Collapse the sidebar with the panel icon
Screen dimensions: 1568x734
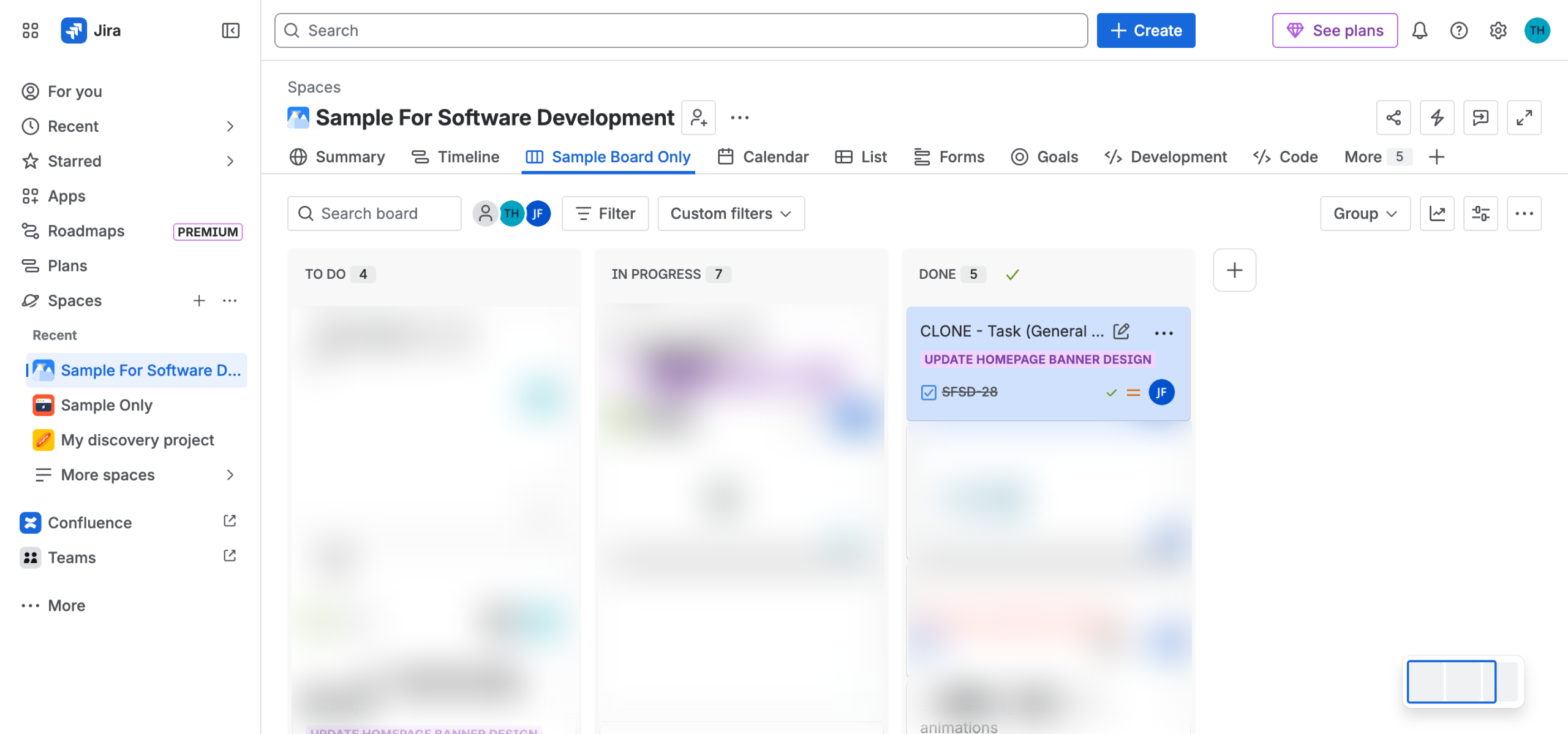pyautogui.click(x=230, y=31)
